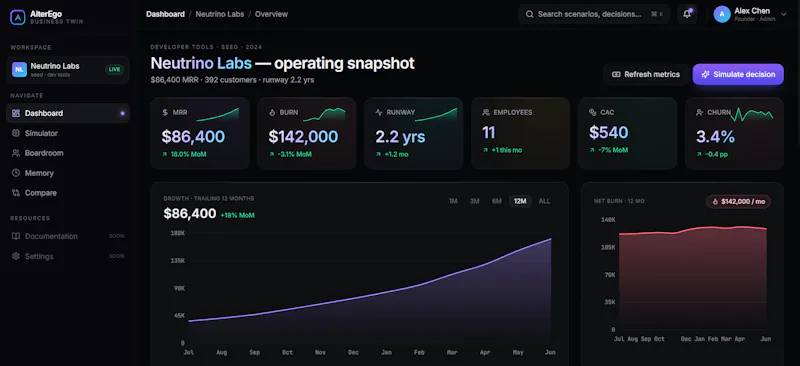
Task: Click the Memory clock icon
Action: click(16, 173)
